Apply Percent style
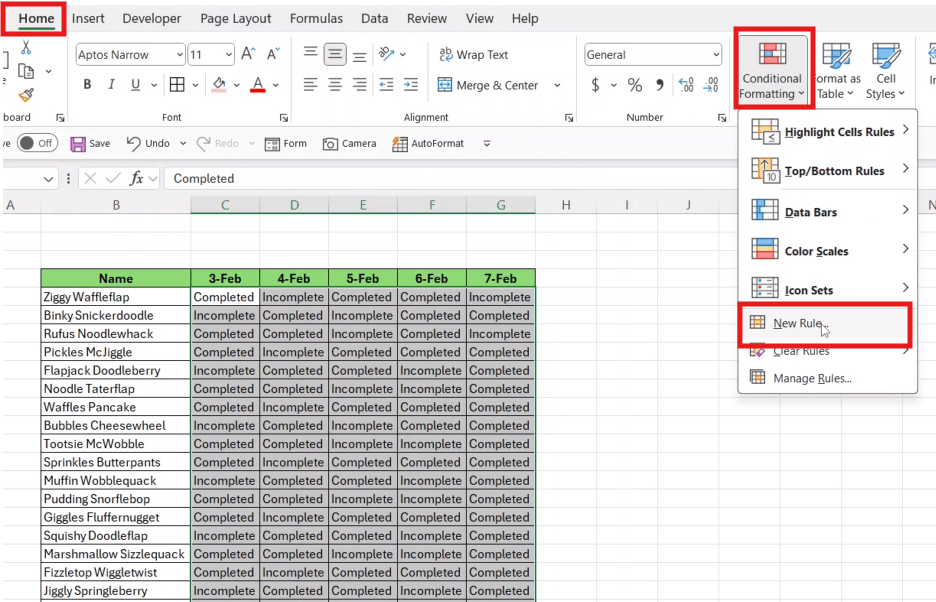 click(x=635, y=85)
